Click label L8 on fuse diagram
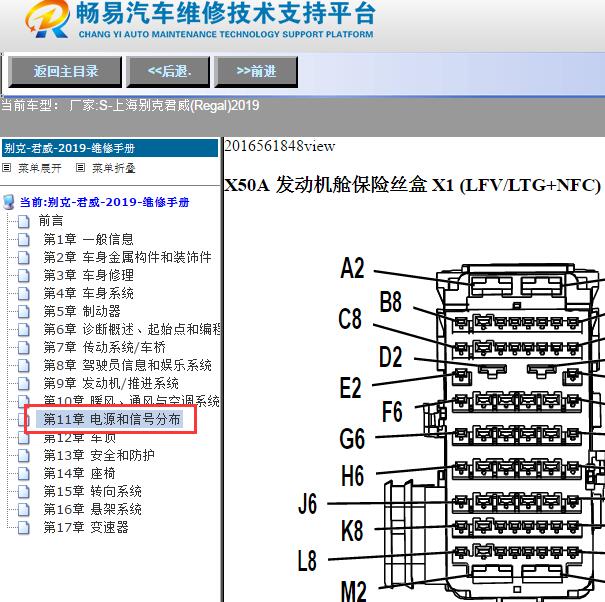Screen dimensions: 605x602 [x=307, y=561]
